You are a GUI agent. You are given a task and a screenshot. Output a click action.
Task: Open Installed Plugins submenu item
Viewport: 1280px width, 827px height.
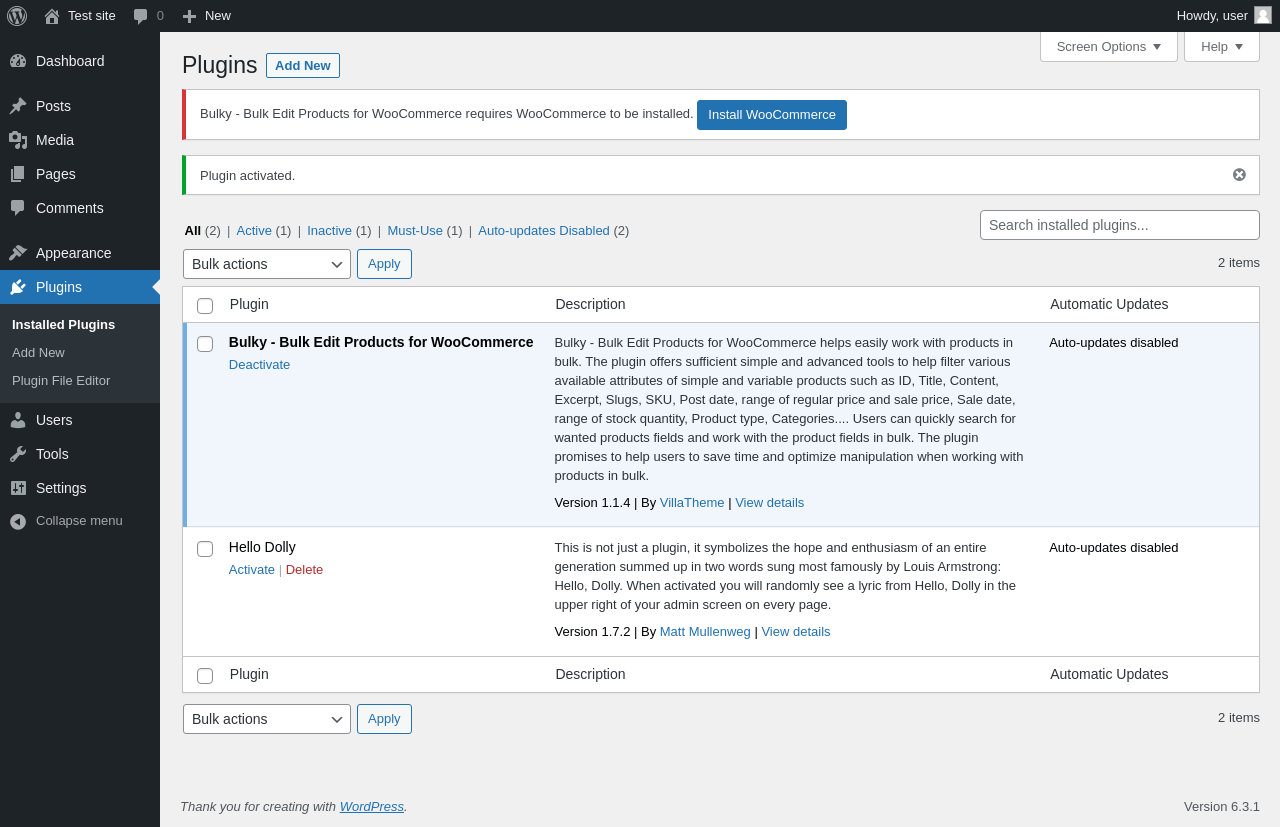coord(63,324)
